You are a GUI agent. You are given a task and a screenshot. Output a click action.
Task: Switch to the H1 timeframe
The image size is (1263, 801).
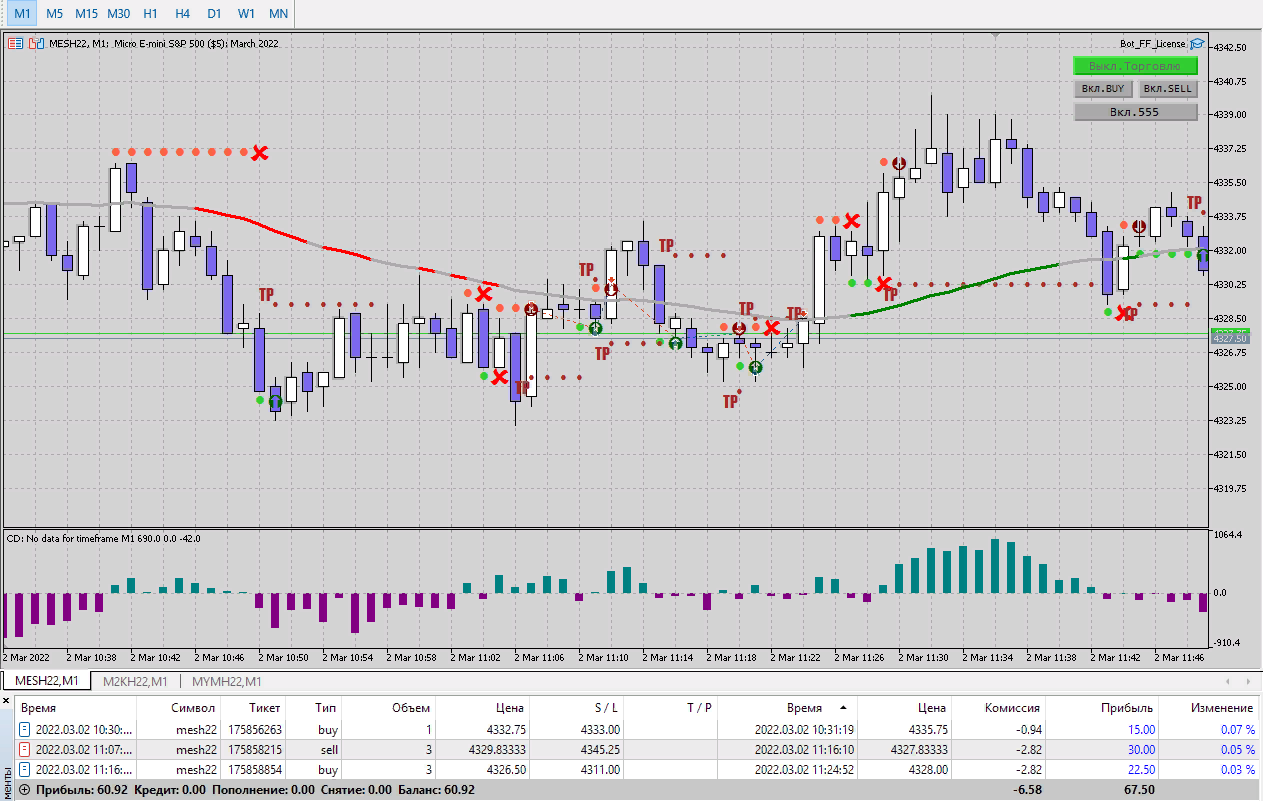coord(150,13)
